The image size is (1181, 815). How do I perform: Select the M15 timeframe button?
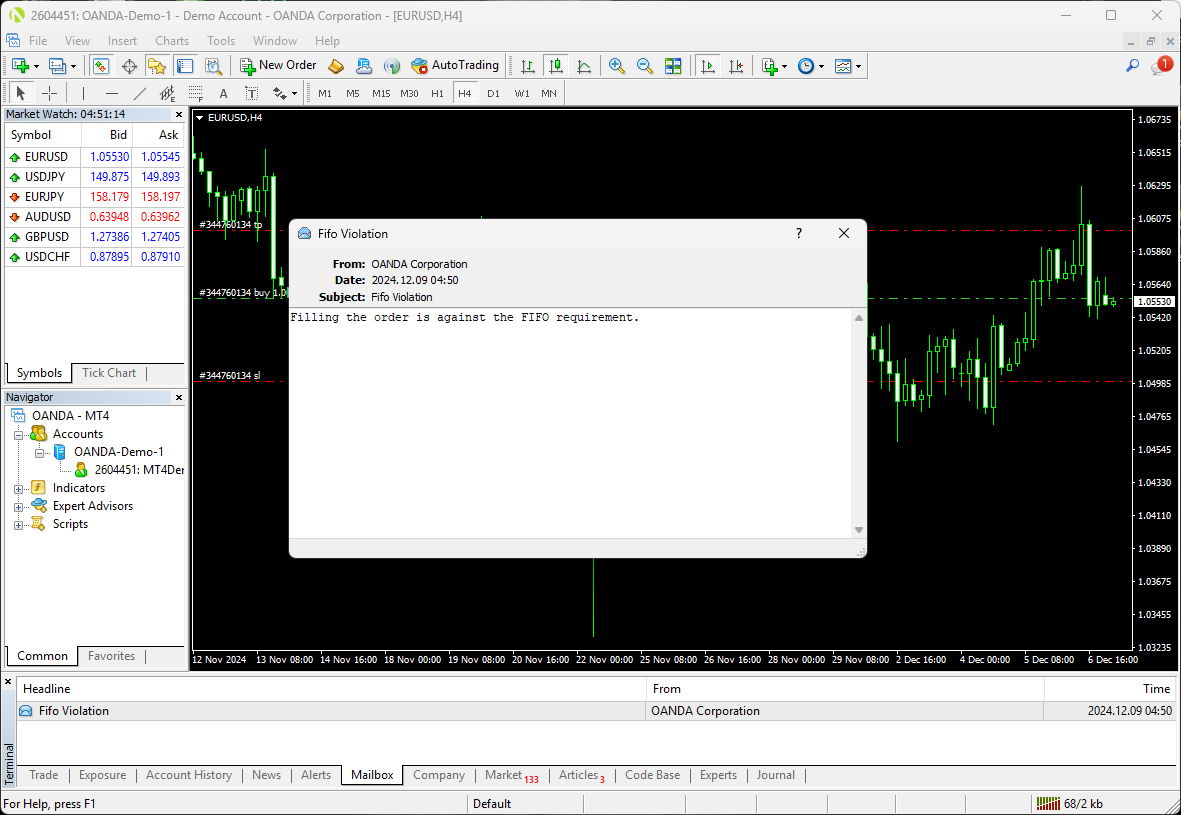[381, 93]
